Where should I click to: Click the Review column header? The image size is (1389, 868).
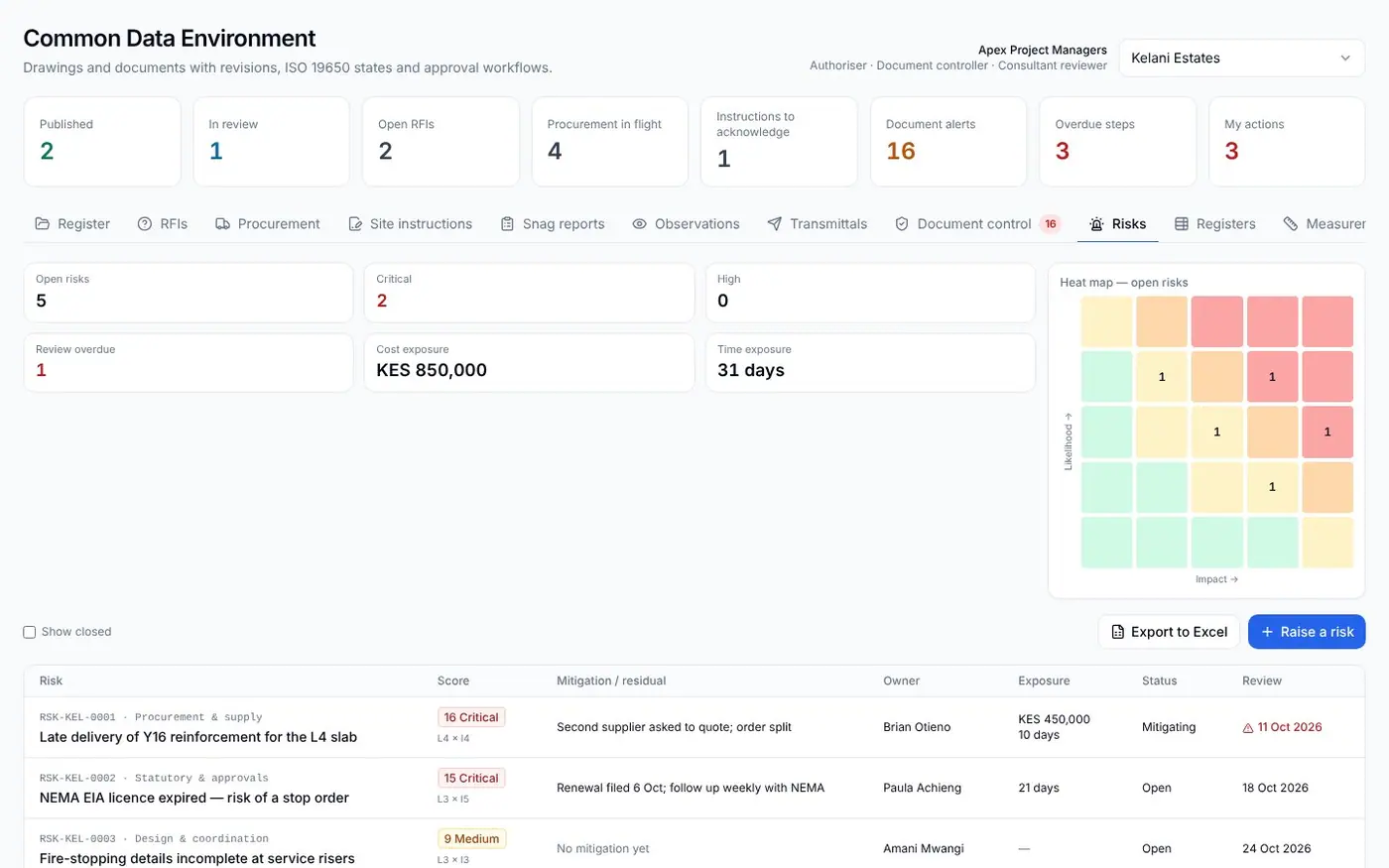tap(1262, 681)
